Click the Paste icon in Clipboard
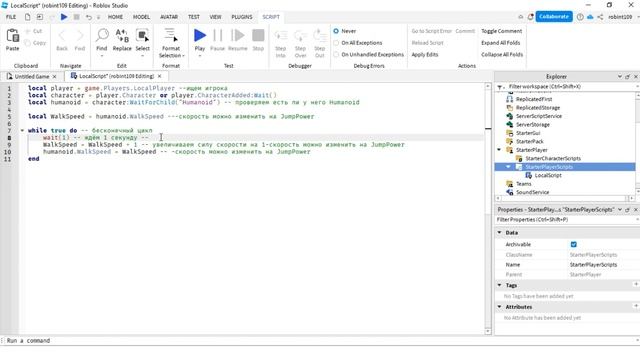This screenshot has width=640, height=360. (13, 36)
